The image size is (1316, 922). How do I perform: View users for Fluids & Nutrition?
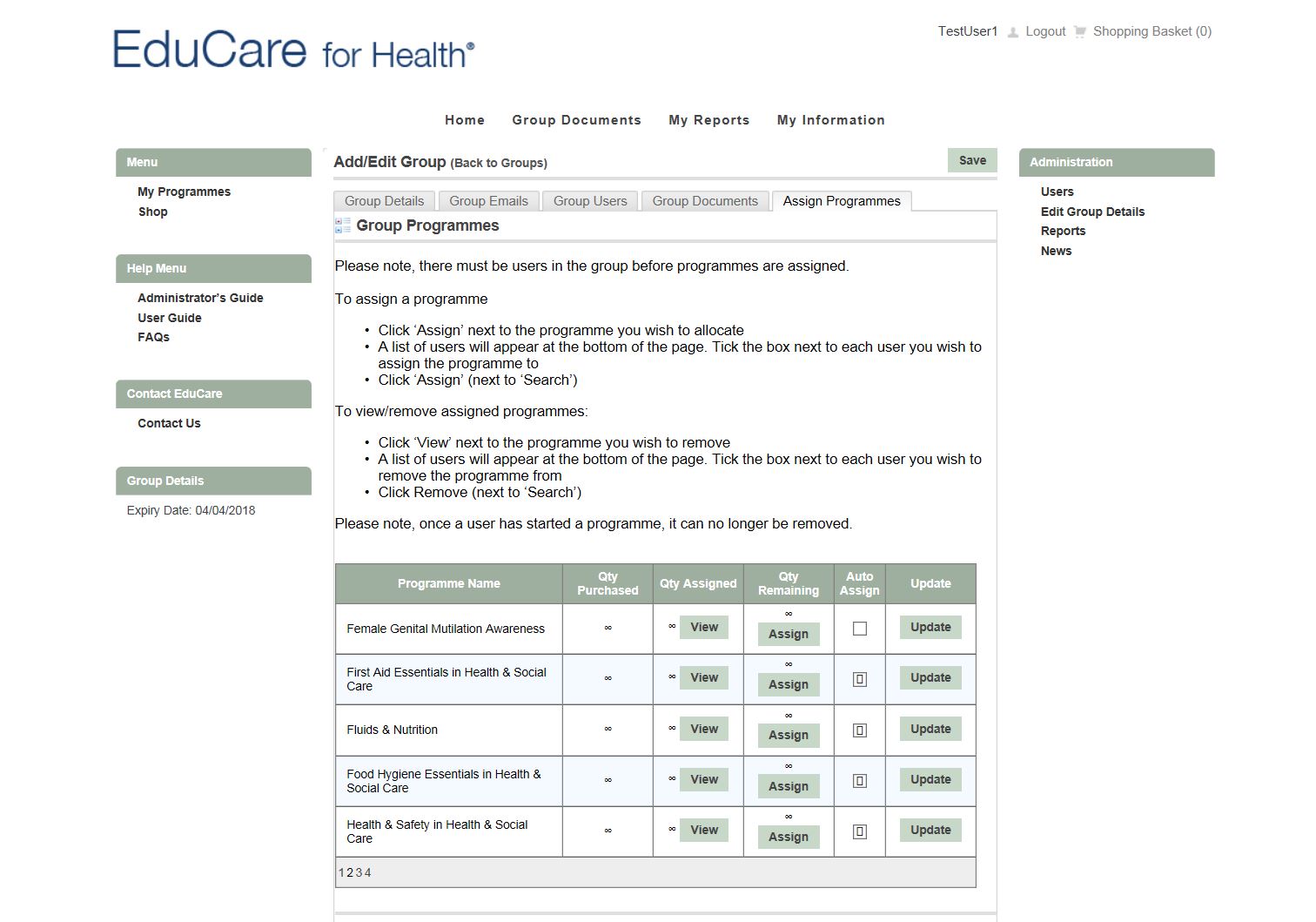point(704,729)
